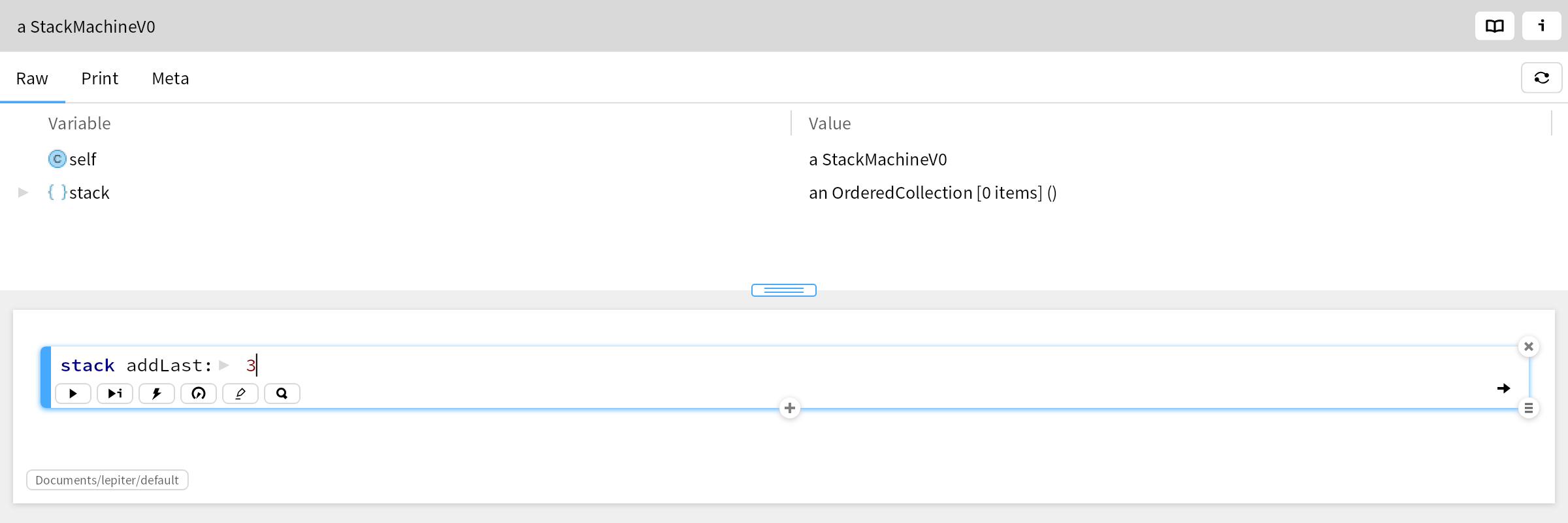The image size is (1568, 523).
Task: Click 'addLast:' in the snippet code
Action: [170, 365]
